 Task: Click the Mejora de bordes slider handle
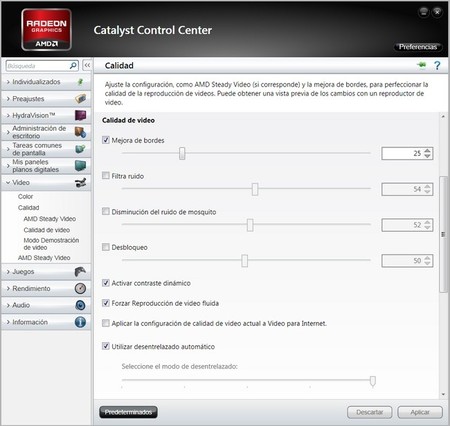tap(182, 153)
